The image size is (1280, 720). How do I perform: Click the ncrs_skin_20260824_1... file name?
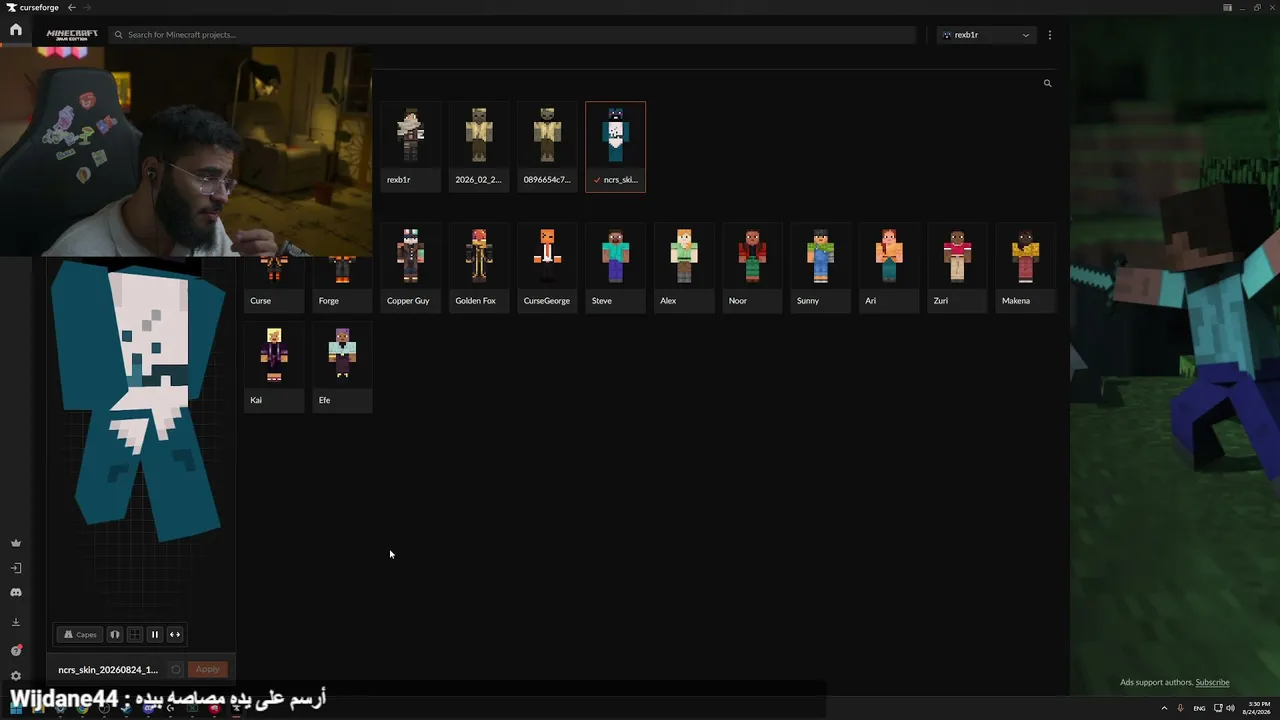pos(108,669)
